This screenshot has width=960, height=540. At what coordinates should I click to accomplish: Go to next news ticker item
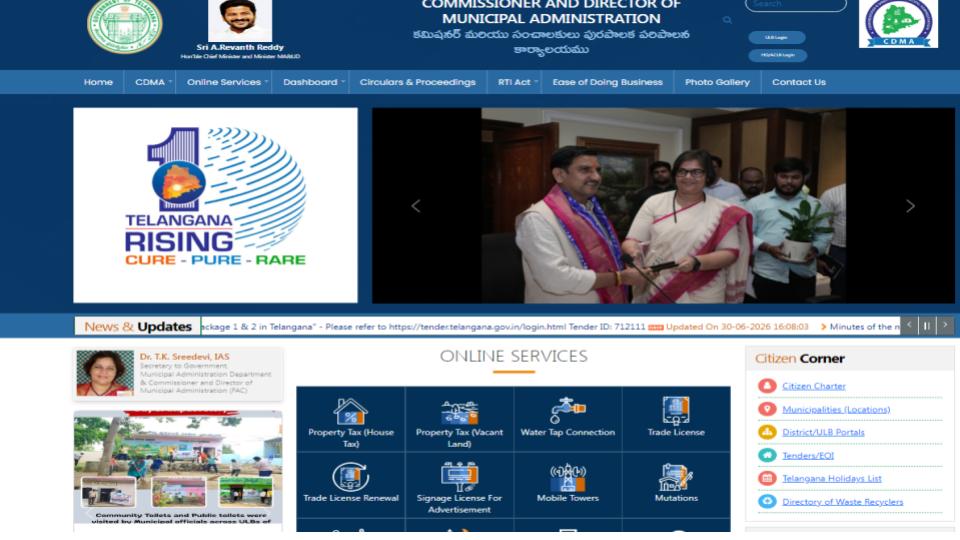point(945,326)
